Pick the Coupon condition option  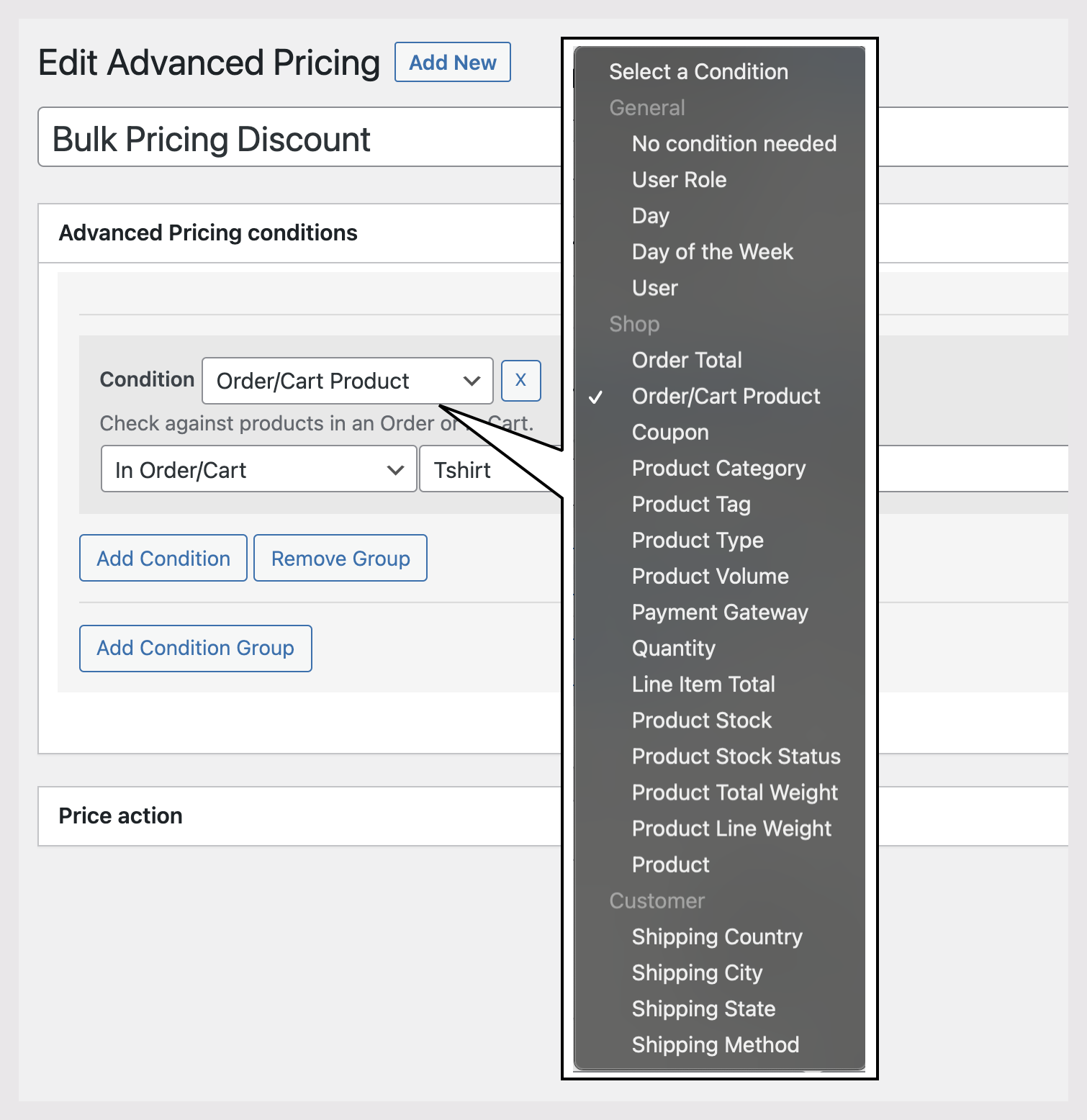669,432
